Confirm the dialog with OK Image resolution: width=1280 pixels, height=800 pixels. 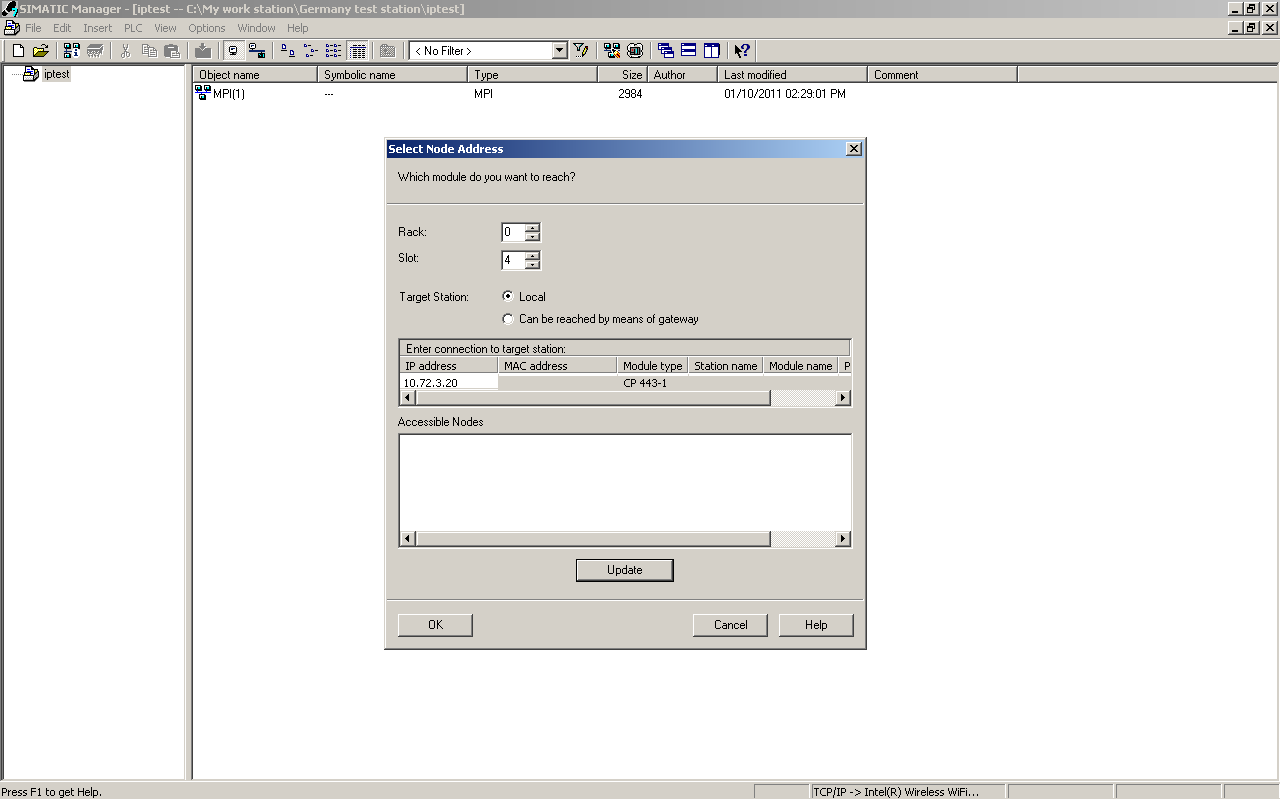pos(435,625)
